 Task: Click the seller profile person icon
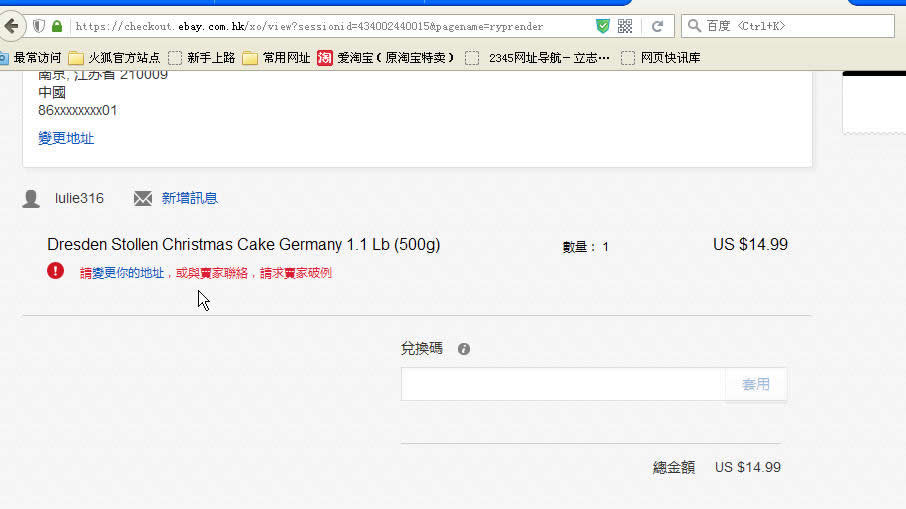tap(31, 199)
